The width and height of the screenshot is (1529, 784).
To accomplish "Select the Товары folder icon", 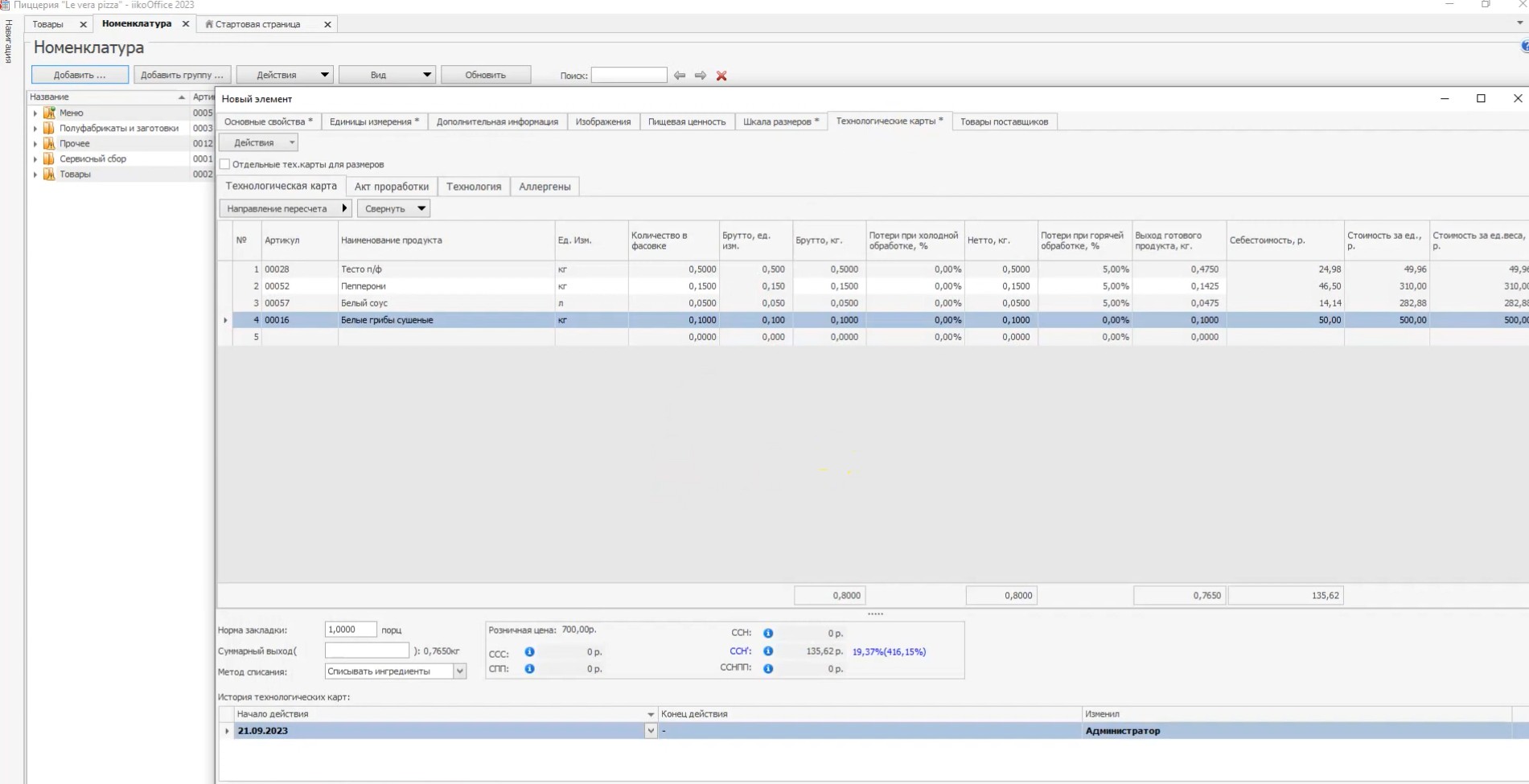I will click(x=49, y=174).
